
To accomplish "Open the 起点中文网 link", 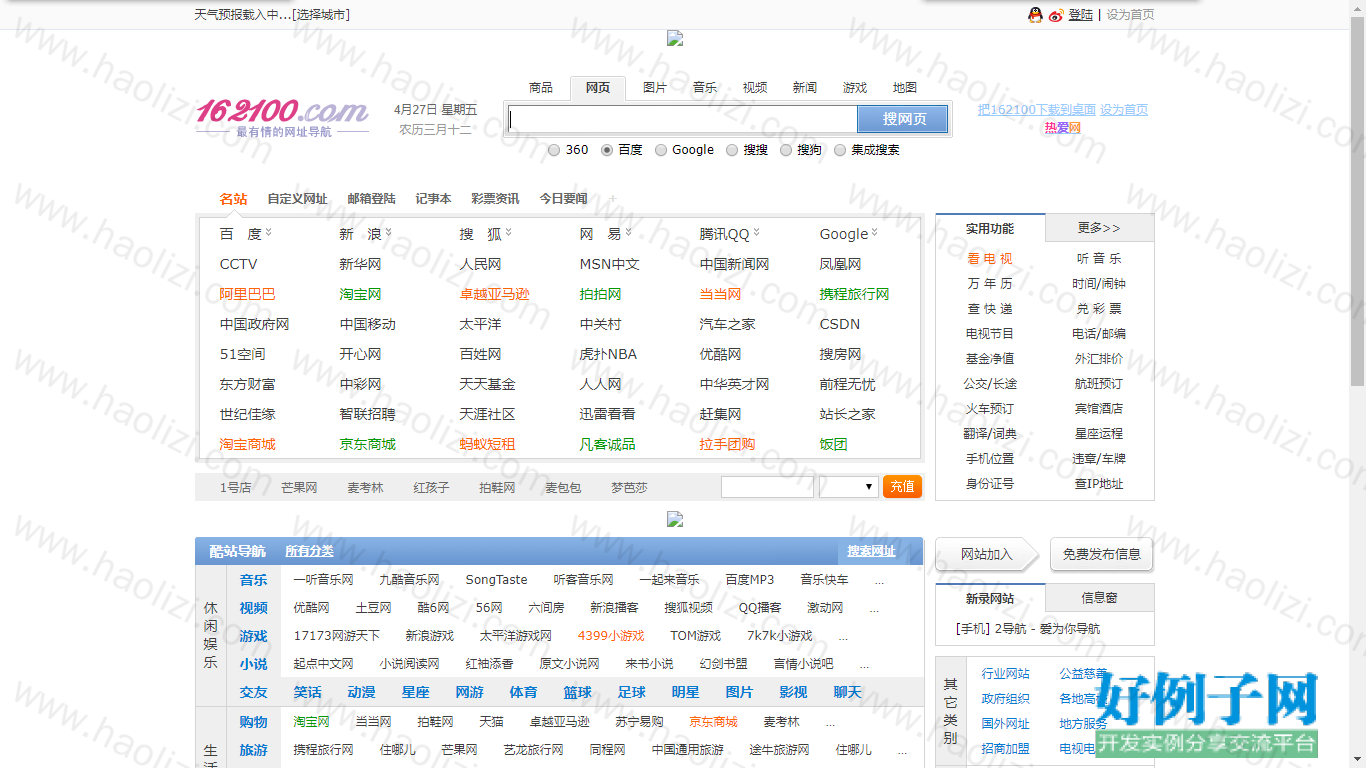I will (x=323, y=664).
